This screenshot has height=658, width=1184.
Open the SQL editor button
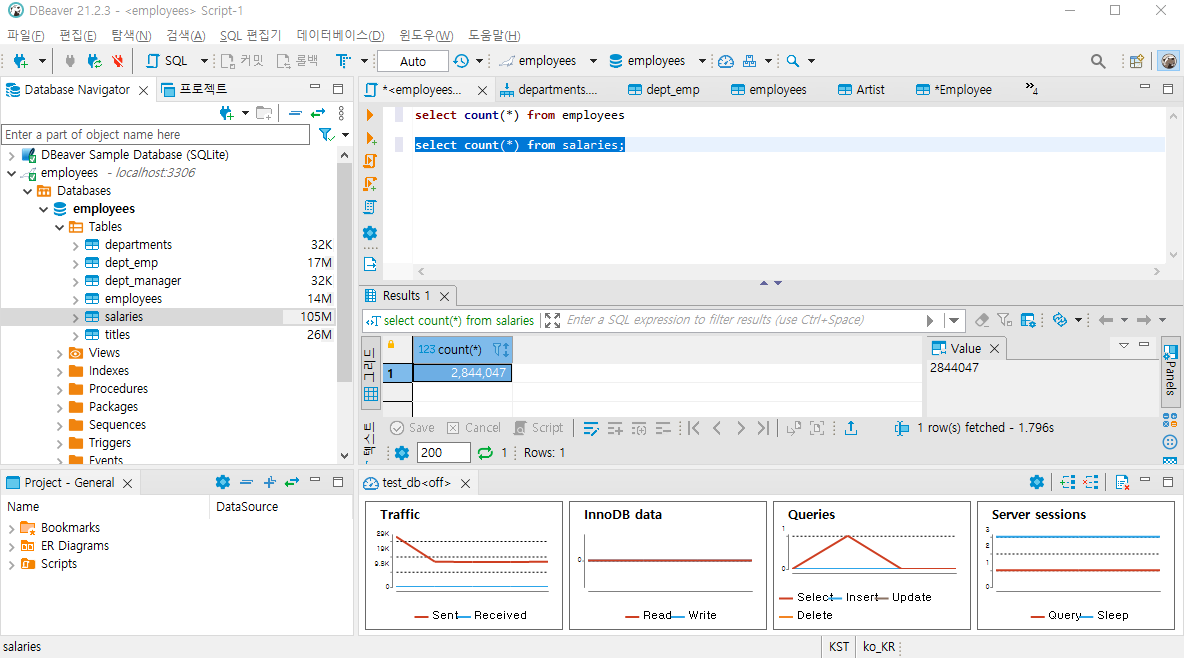coord(167,61)
